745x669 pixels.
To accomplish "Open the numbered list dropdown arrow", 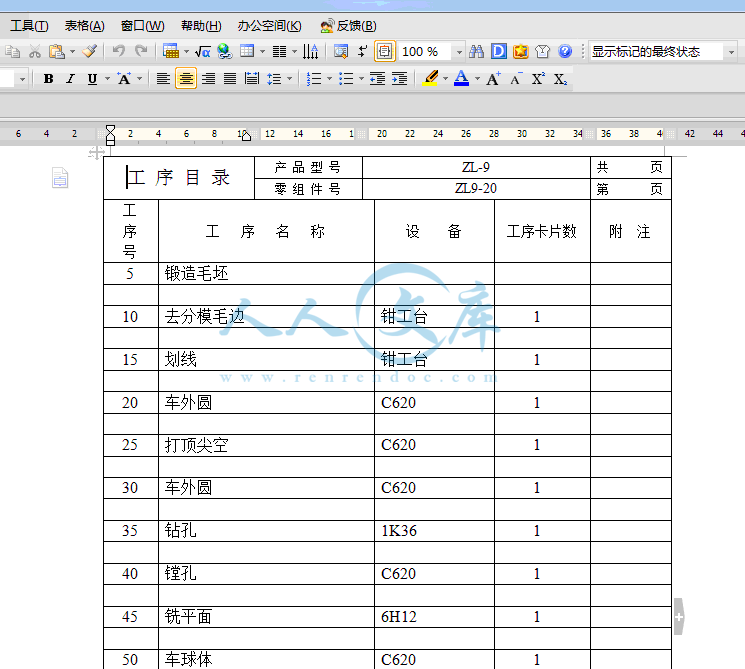I will click(x=329, y=79).
